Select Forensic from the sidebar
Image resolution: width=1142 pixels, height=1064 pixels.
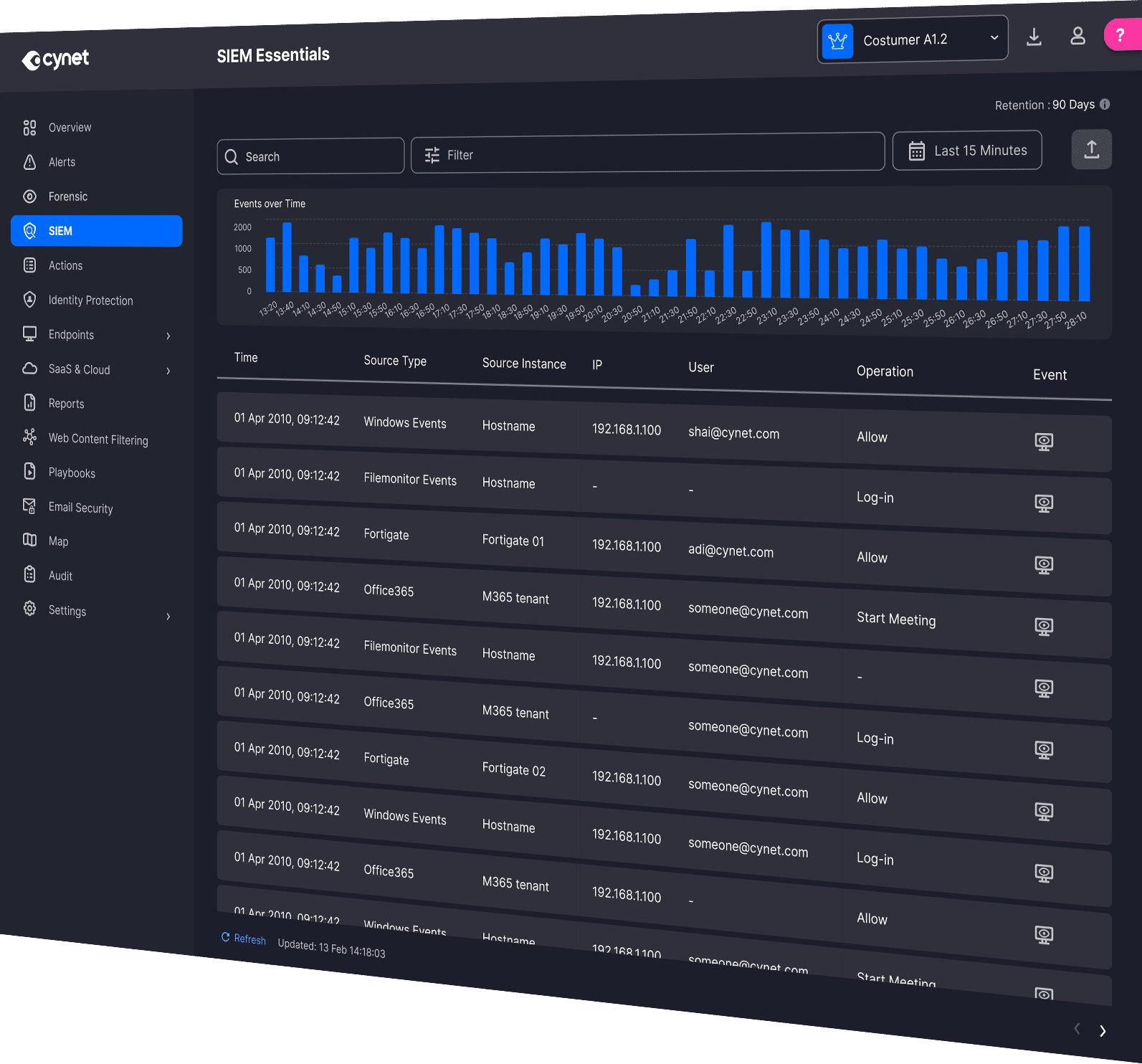point(67,196)
